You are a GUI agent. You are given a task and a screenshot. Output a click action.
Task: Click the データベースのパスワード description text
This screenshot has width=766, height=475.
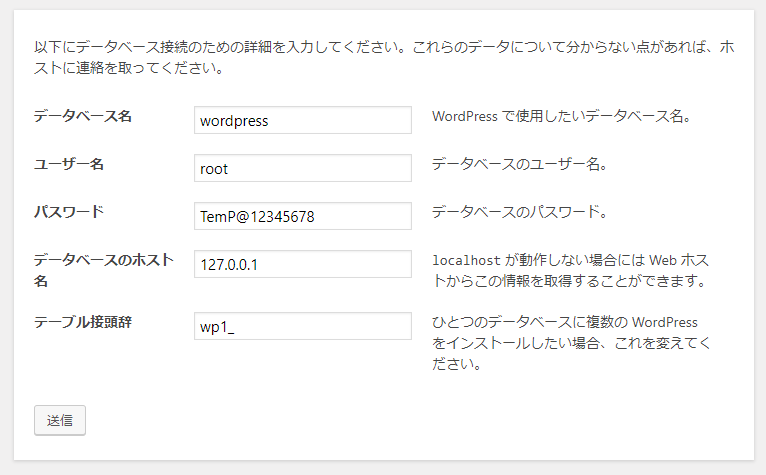point(519,212)
